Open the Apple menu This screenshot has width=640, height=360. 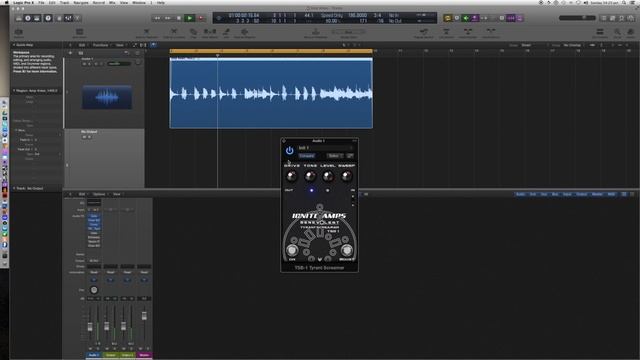(x=6, y=2)
